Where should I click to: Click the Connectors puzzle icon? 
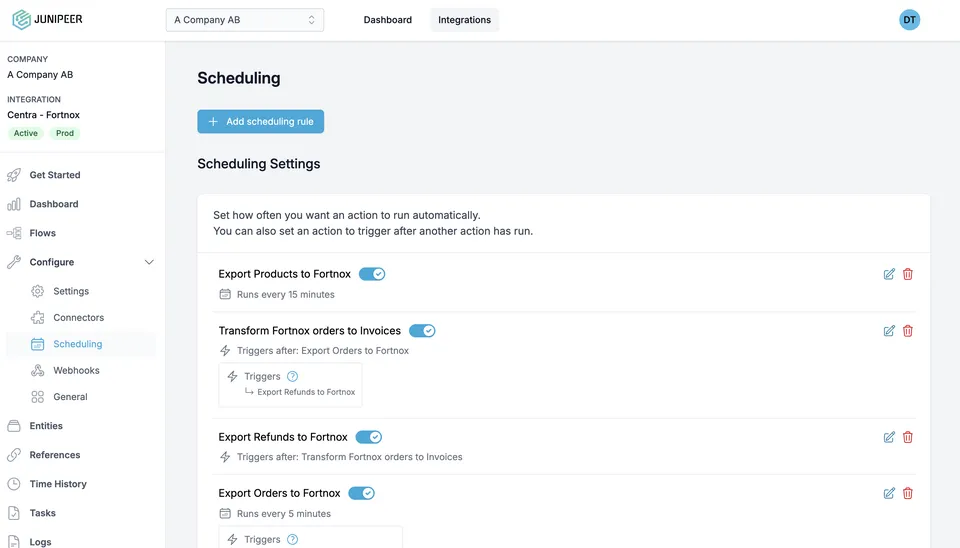[37, 317]
